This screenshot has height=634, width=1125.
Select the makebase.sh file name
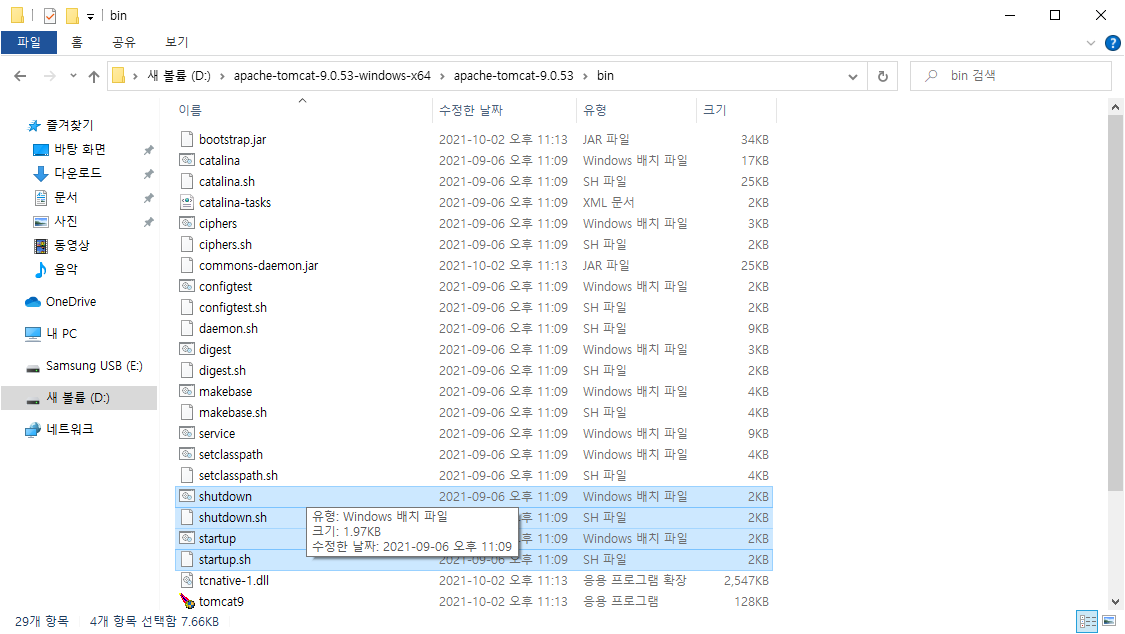[x=232, y=412]
